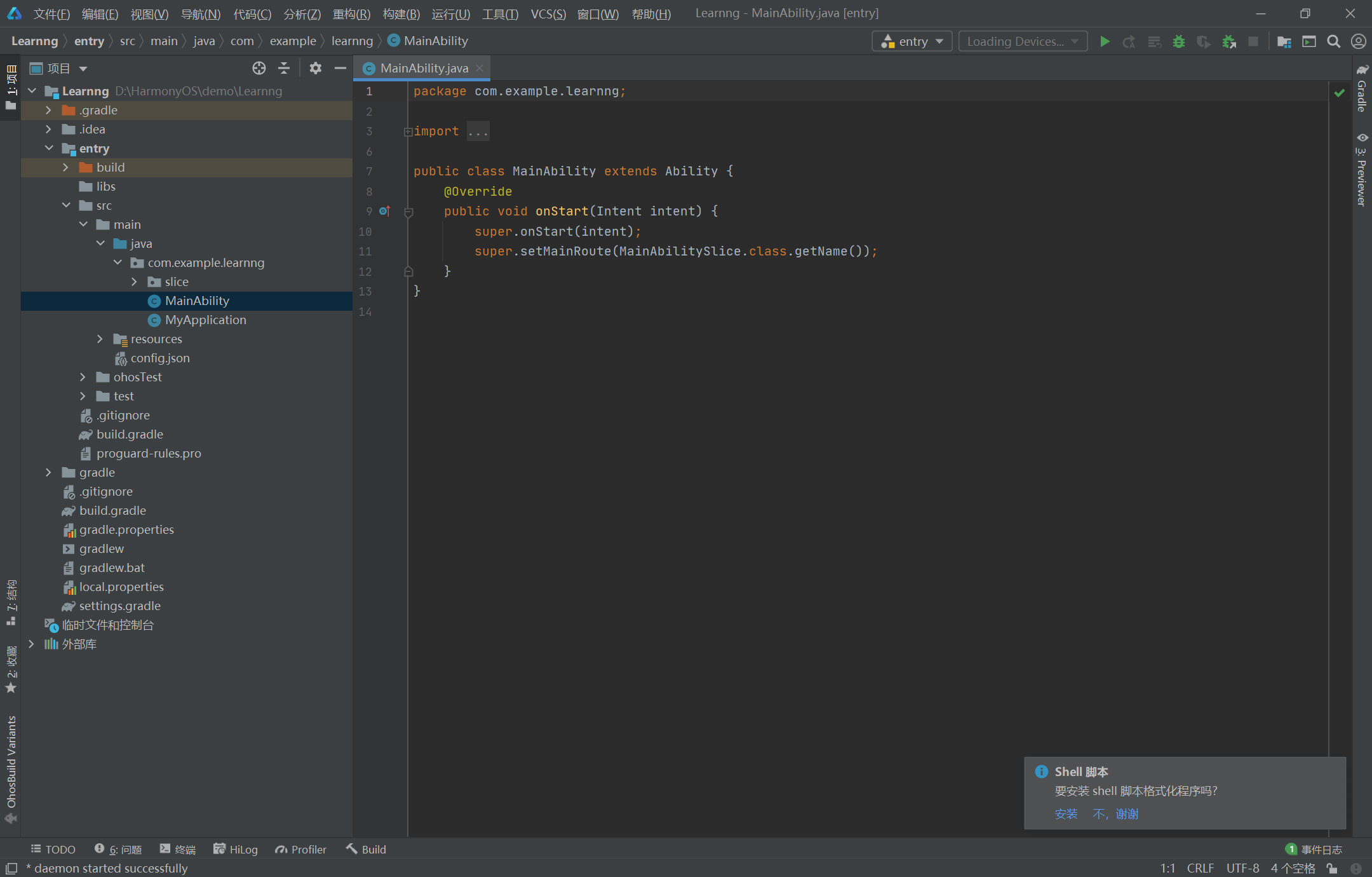Open the 终端 Terminal tool window
This screenshot has width=1372, height=877.
coord(178,849)
